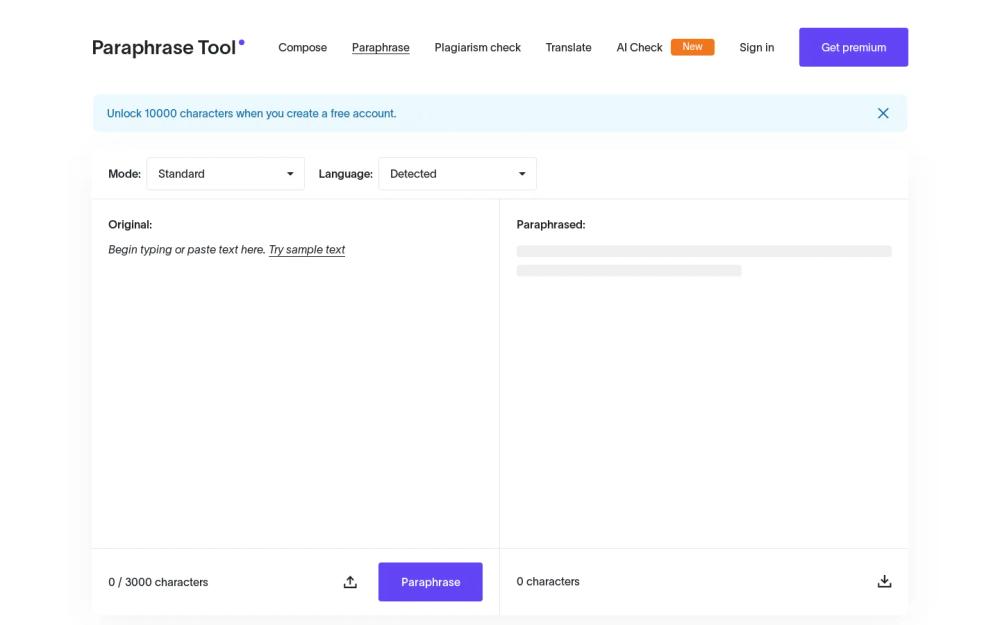Dismiss the unlock characters banner
The image size is (1000, 625).
883,114
